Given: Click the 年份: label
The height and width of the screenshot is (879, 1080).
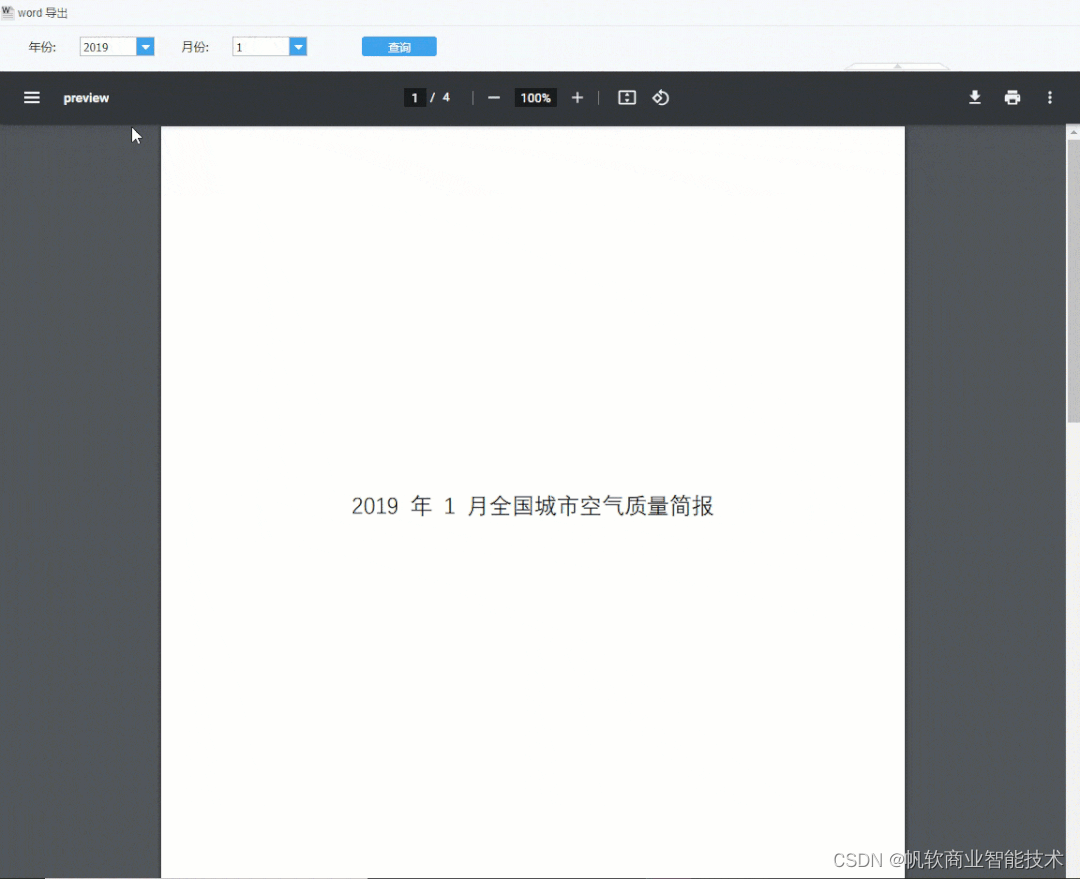Looking at the screenshot, I should pos(43,47).
